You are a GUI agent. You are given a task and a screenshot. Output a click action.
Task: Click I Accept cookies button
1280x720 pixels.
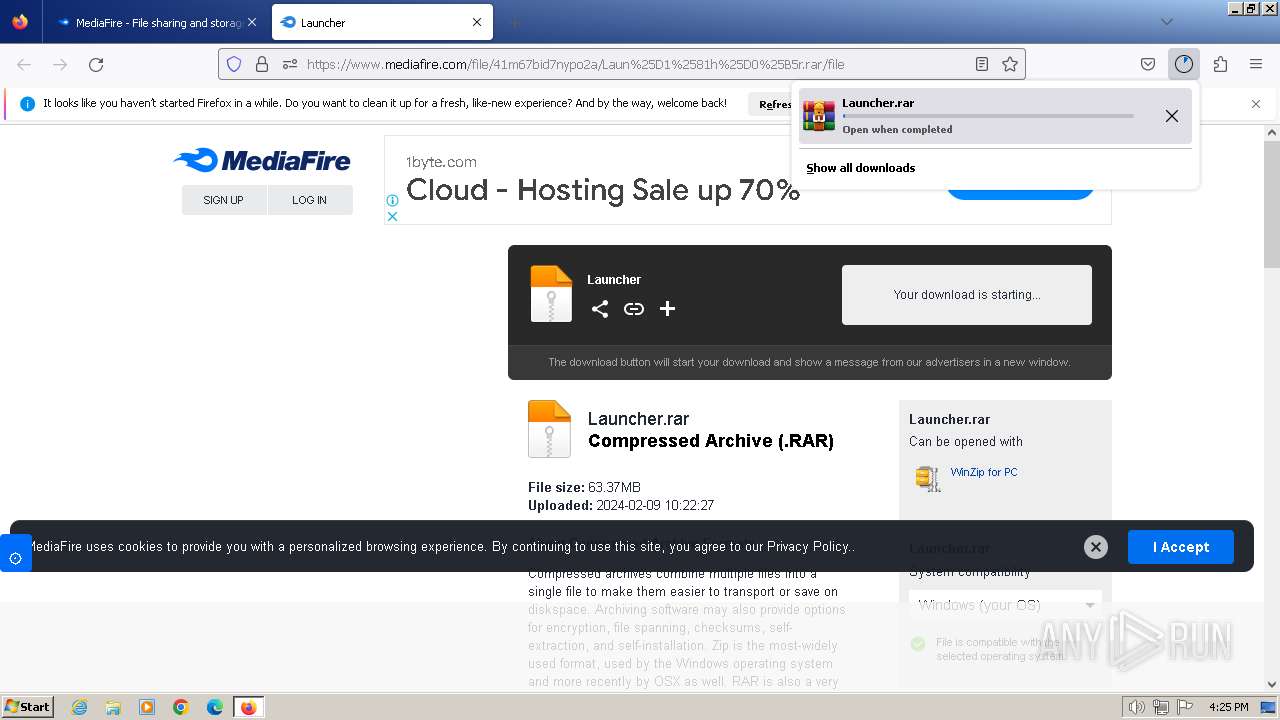pos(1181,547)
